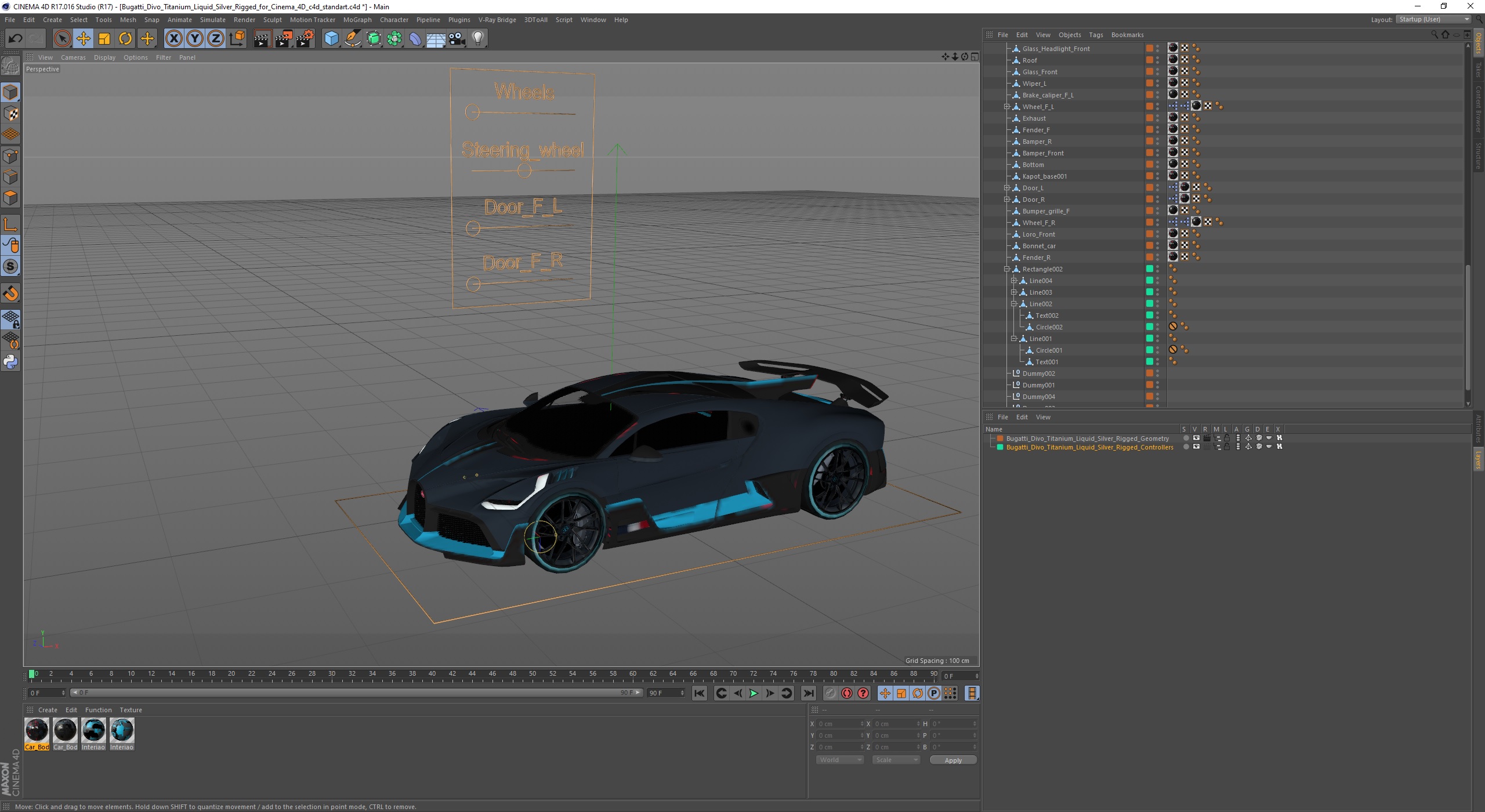Go to start of animation
1485x812 pixels.
(x=700, y=693)
